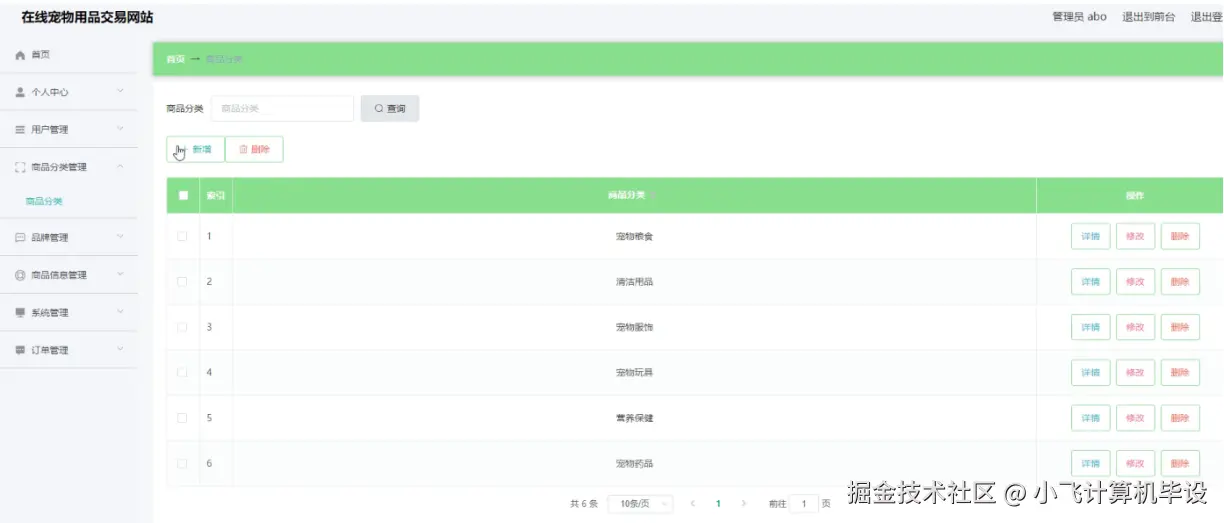Toggle the select-all checkbox in table header
The width and height of the screenshot is (1224, 523).
pos(183,195)
